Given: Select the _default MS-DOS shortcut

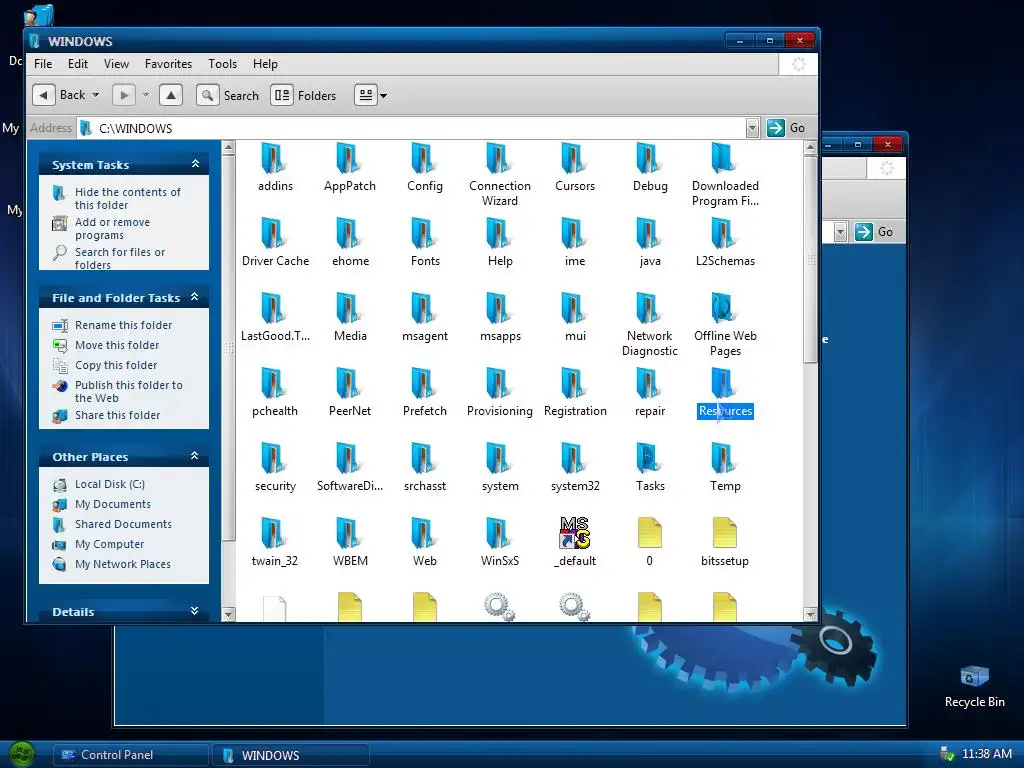Looking at the screenshot, I should (575, 543).
